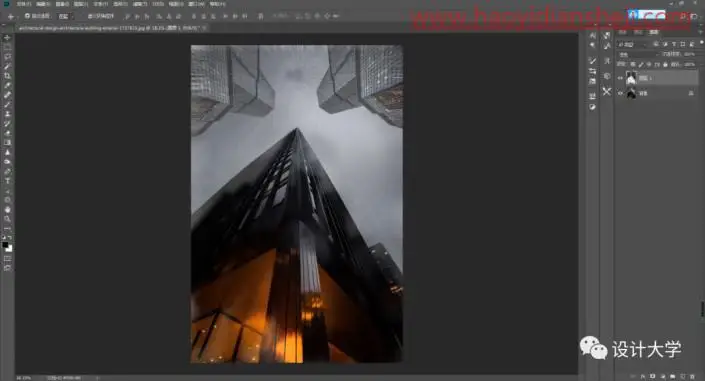Toggle Quick Mask mode in toolbar
This screenshot has height=381, width=705.
[7, 259]
